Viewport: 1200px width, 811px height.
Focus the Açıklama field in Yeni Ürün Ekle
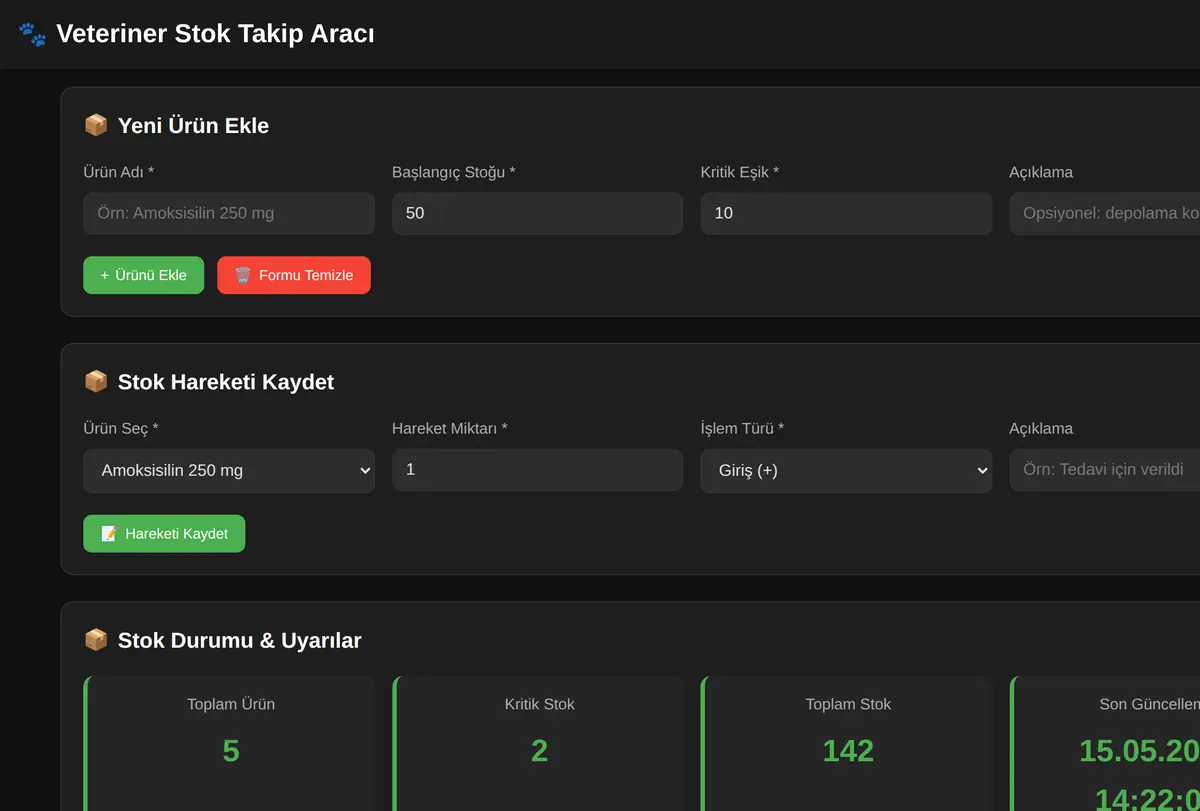[1104, 213]
